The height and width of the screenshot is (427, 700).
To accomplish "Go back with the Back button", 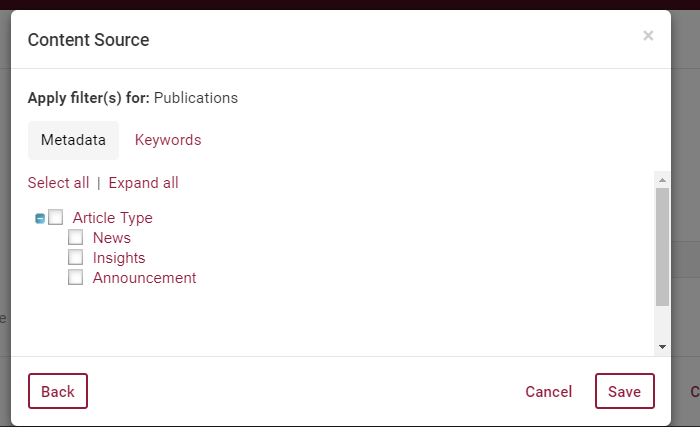I will [58, 391].
